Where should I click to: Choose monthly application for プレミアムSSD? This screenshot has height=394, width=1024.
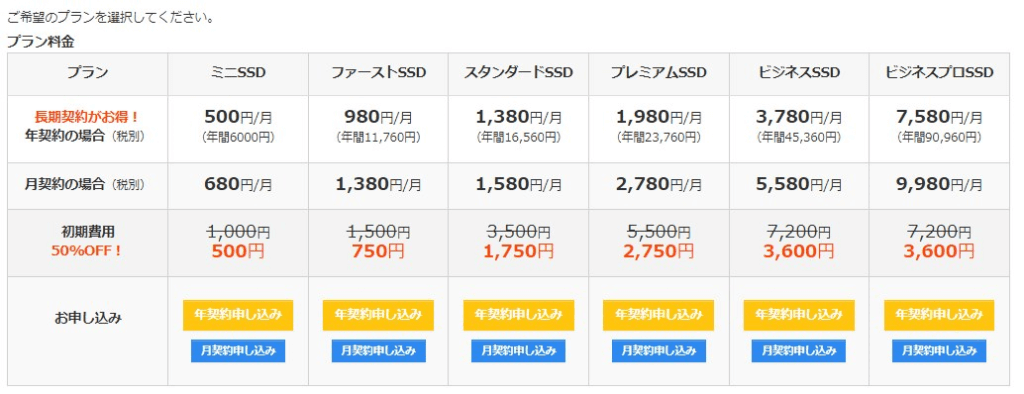659,350
